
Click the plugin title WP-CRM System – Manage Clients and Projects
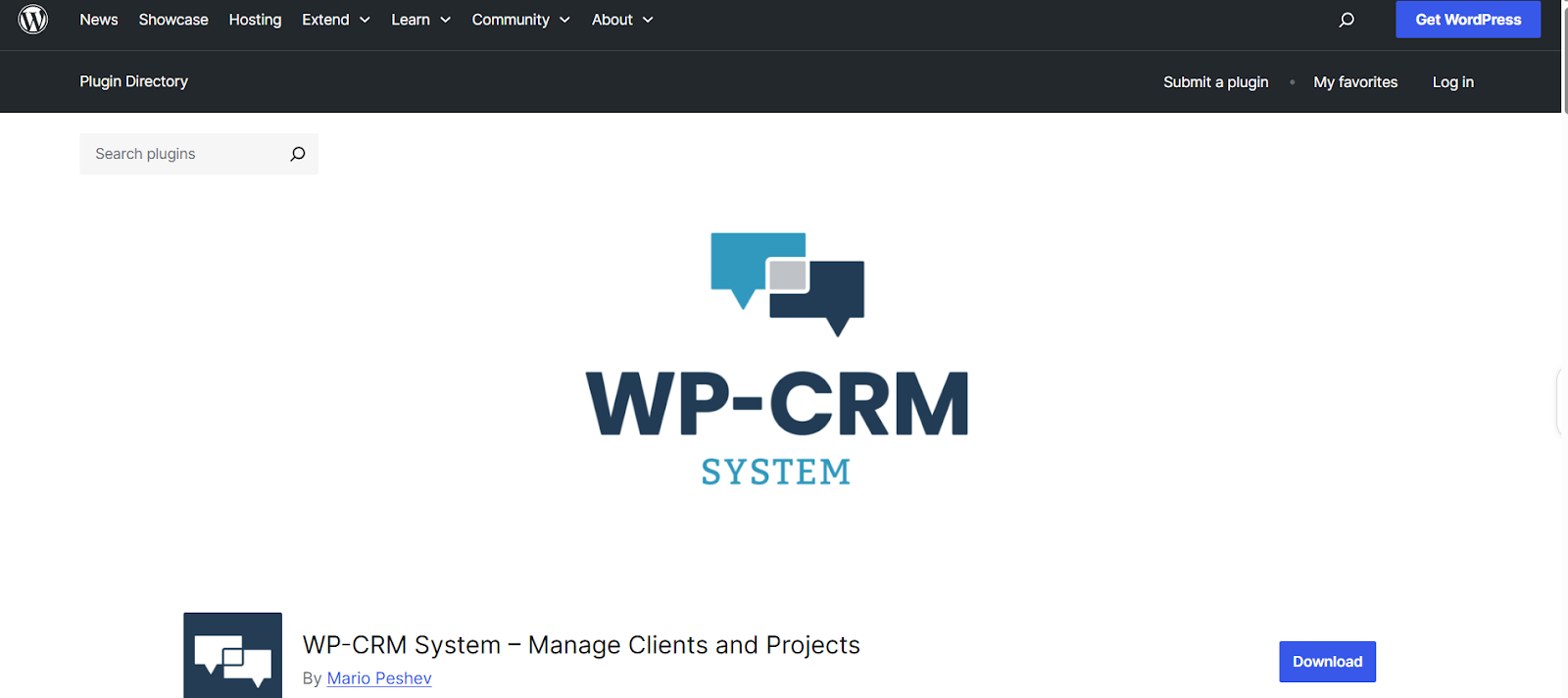point(581,645)
